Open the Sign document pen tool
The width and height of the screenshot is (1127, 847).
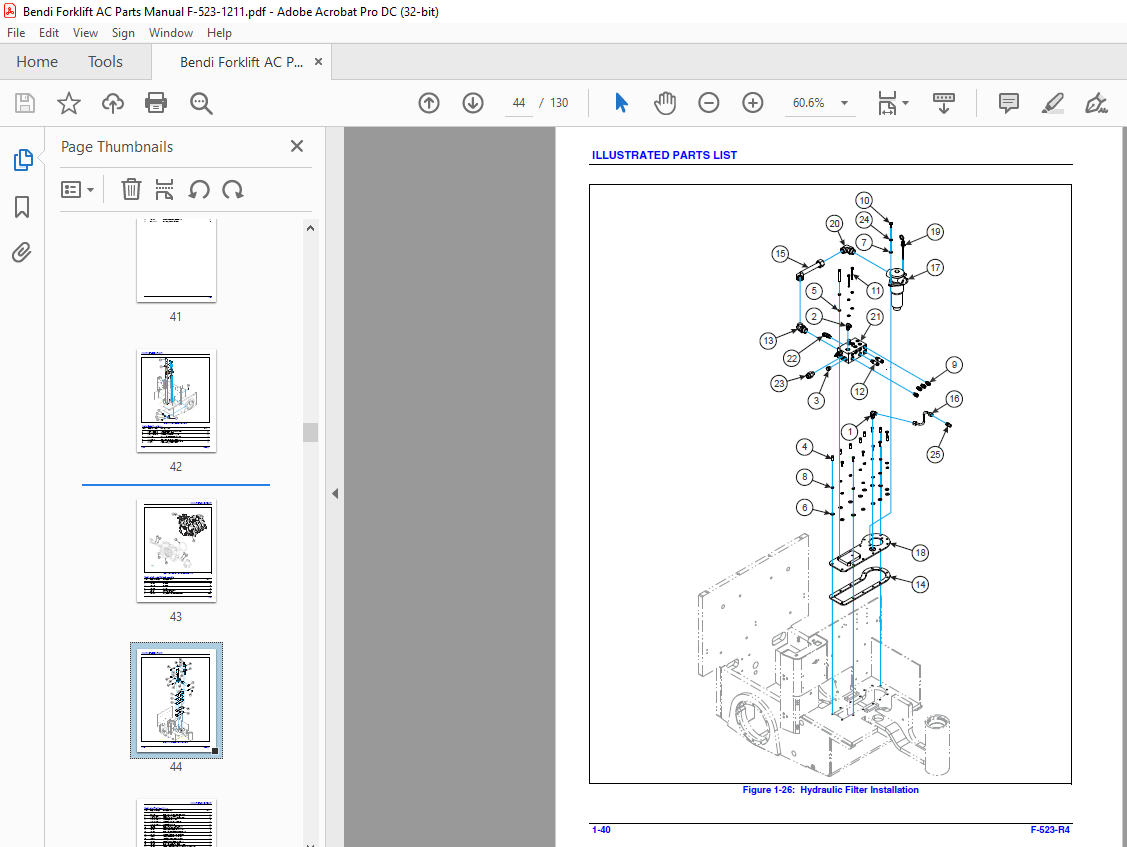1096,103
